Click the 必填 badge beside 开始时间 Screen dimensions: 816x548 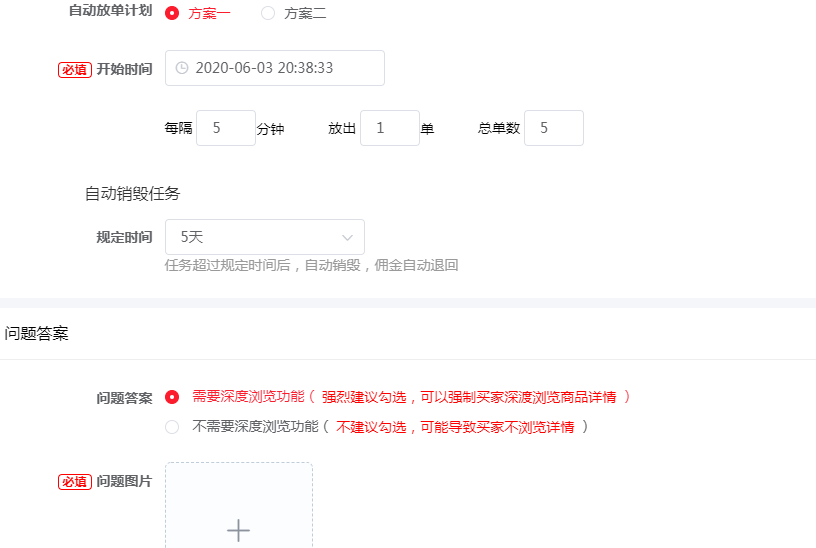tap(75, 69)
